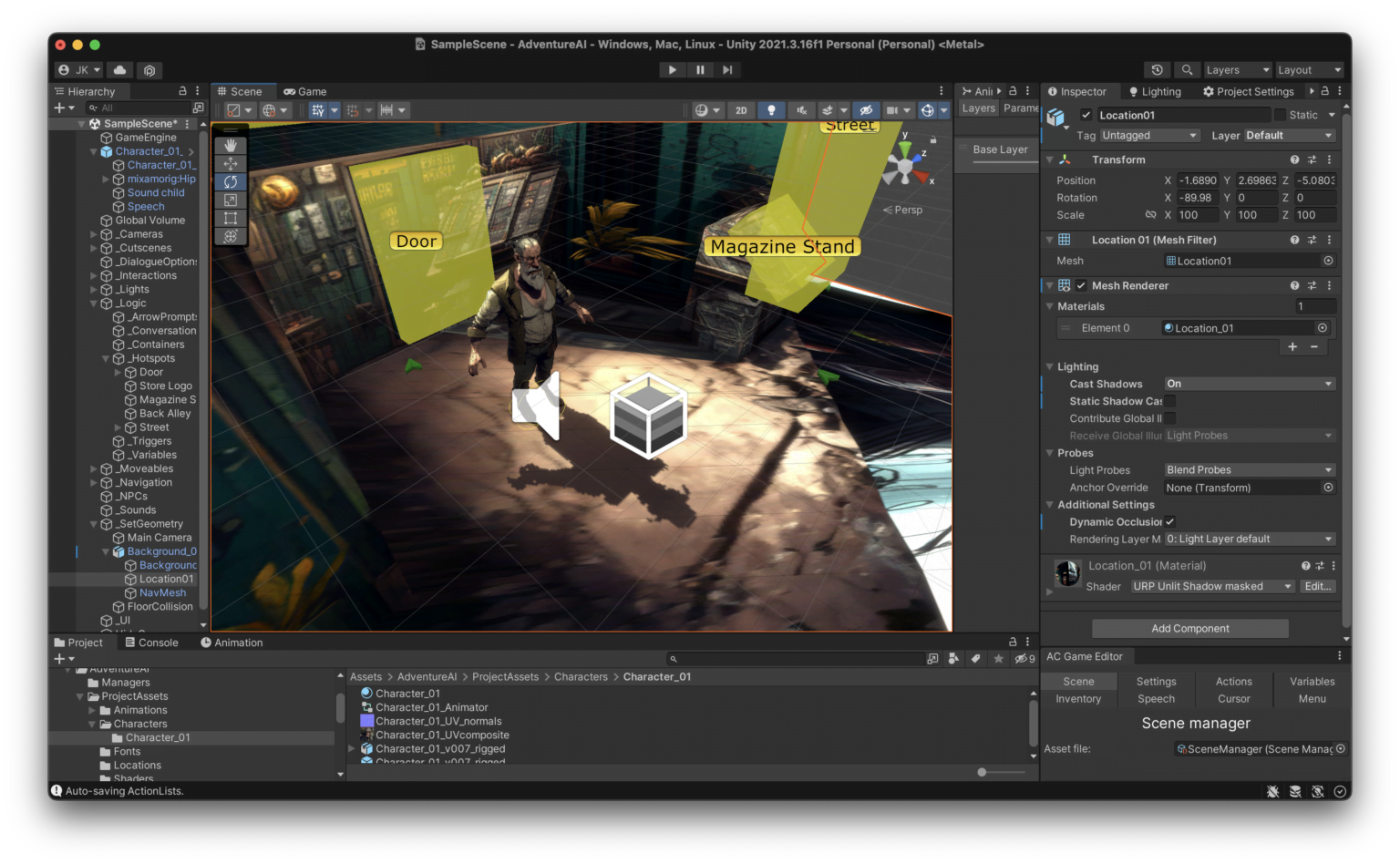Uncheck Dynamic Occlusion in Mesh Renderer
This screenshot has height=864, width=1400.
click(x=1169, y=521)
